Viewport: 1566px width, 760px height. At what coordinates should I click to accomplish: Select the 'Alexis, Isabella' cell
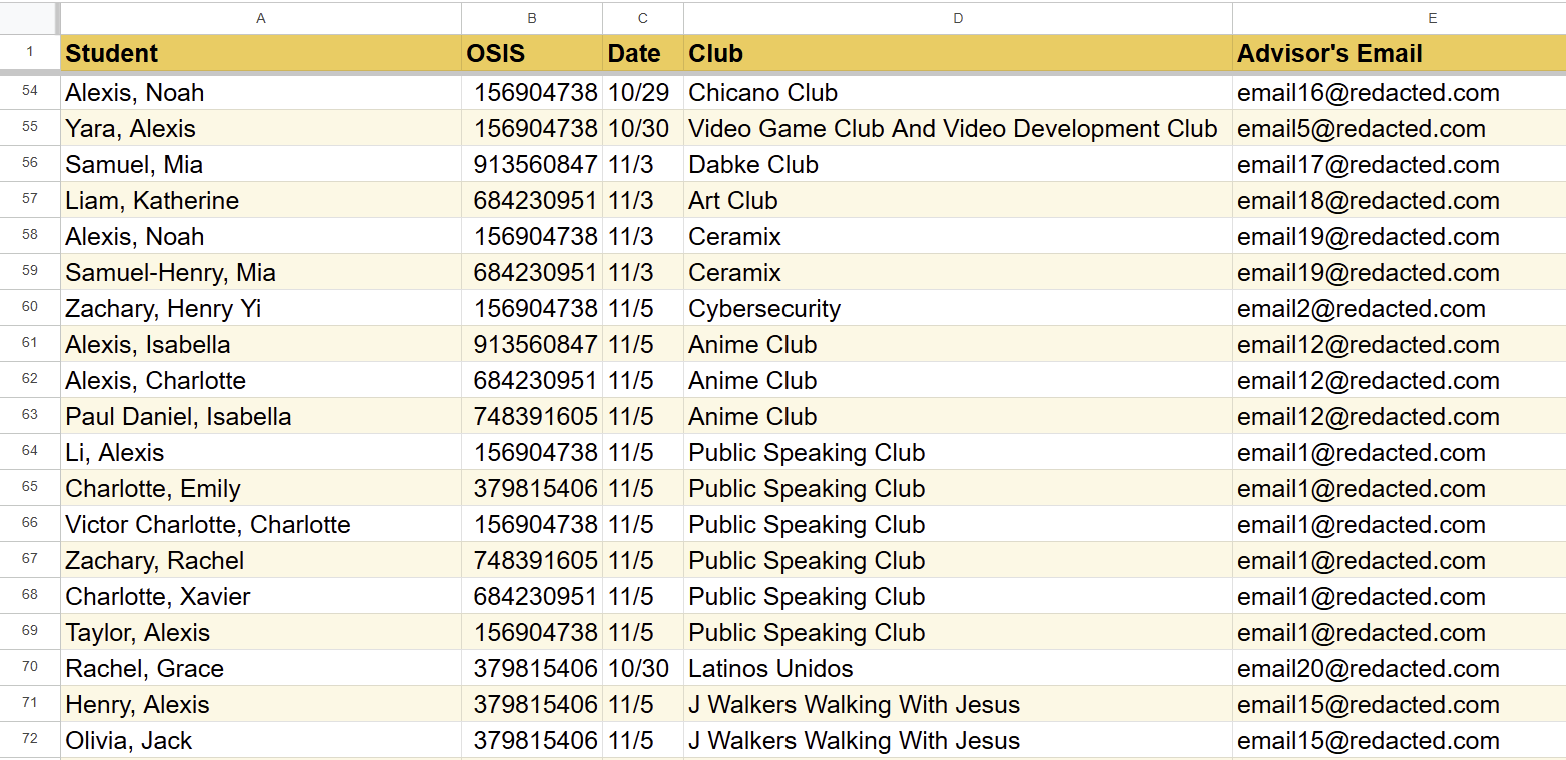coord(261,344)
